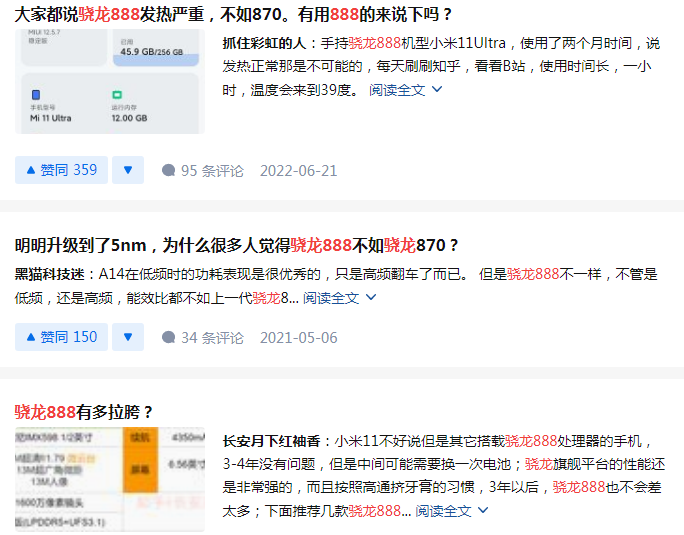Upvote the answer with 359 likes
The height and width of the screenshot is (535, 684).
pyautogui.click(x=62, y=170)
